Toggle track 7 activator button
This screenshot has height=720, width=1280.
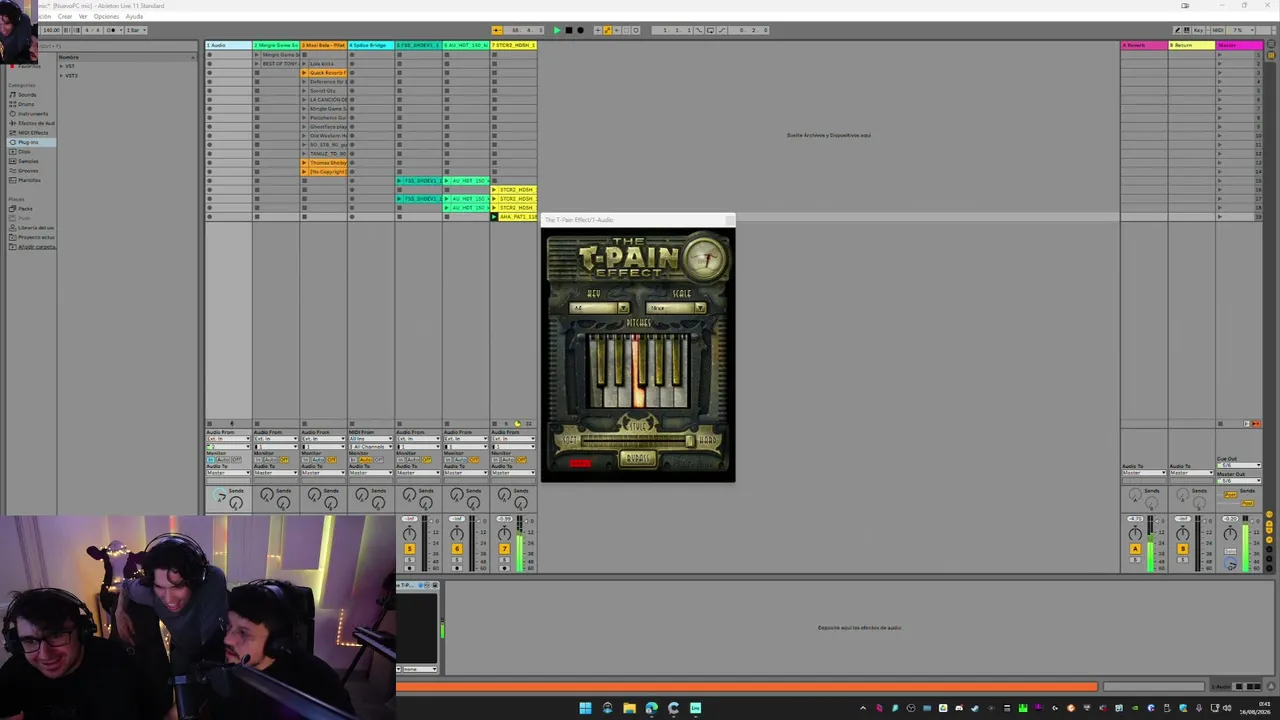504,549
